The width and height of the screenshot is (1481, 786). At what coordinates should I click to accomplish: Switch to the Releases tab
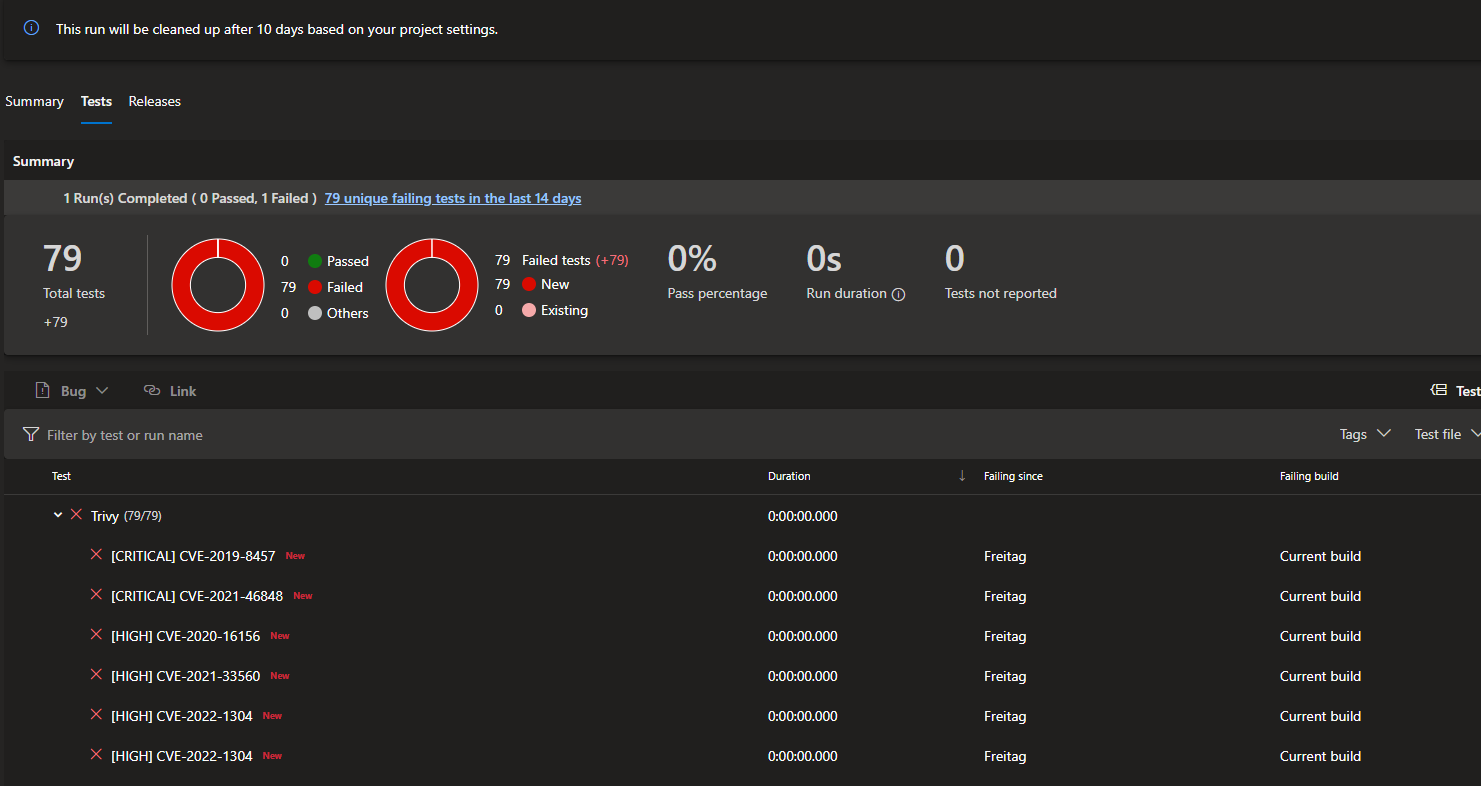coord(154,101)
